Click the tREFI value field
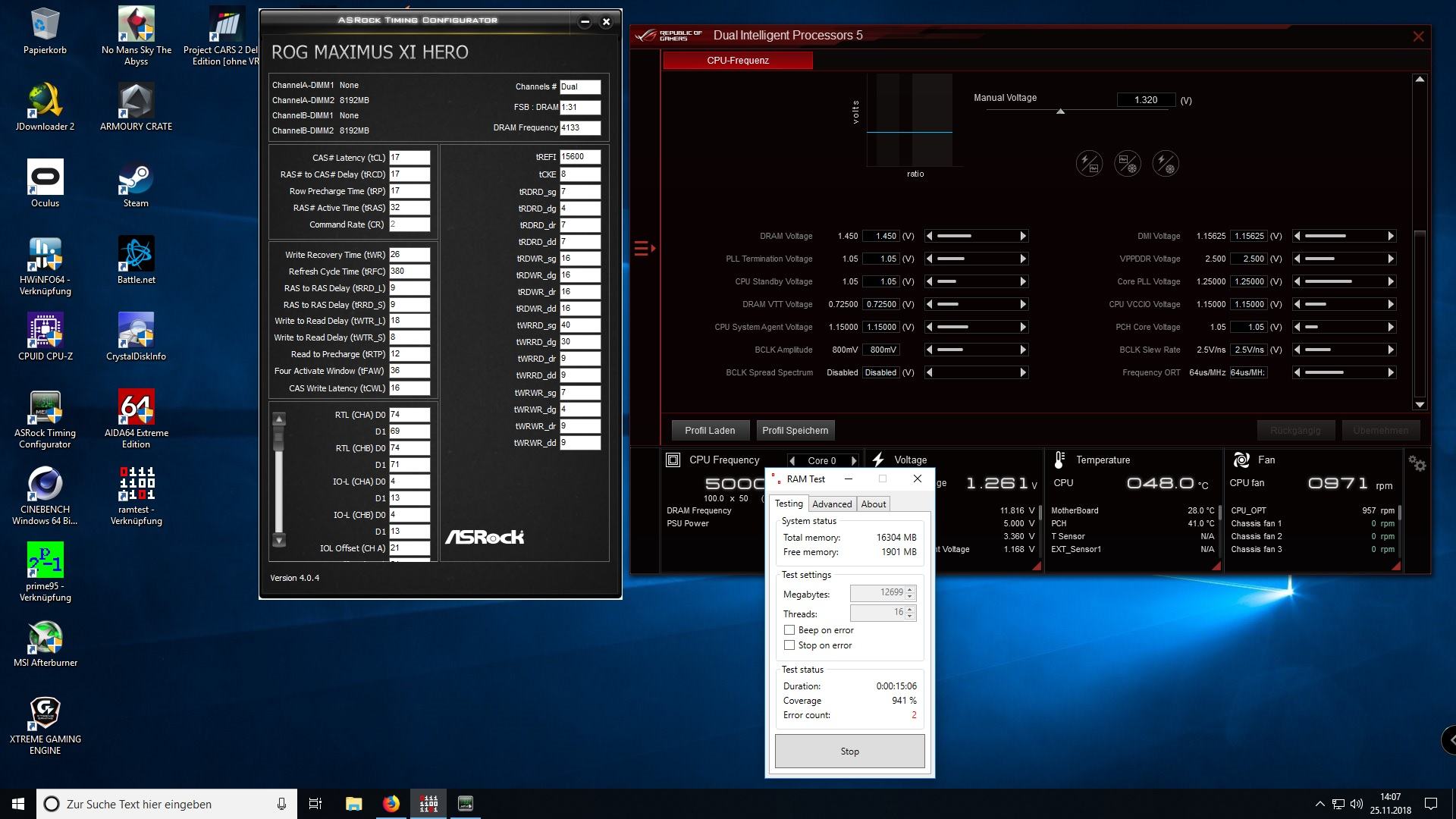1456x819 pixels. 580,157
